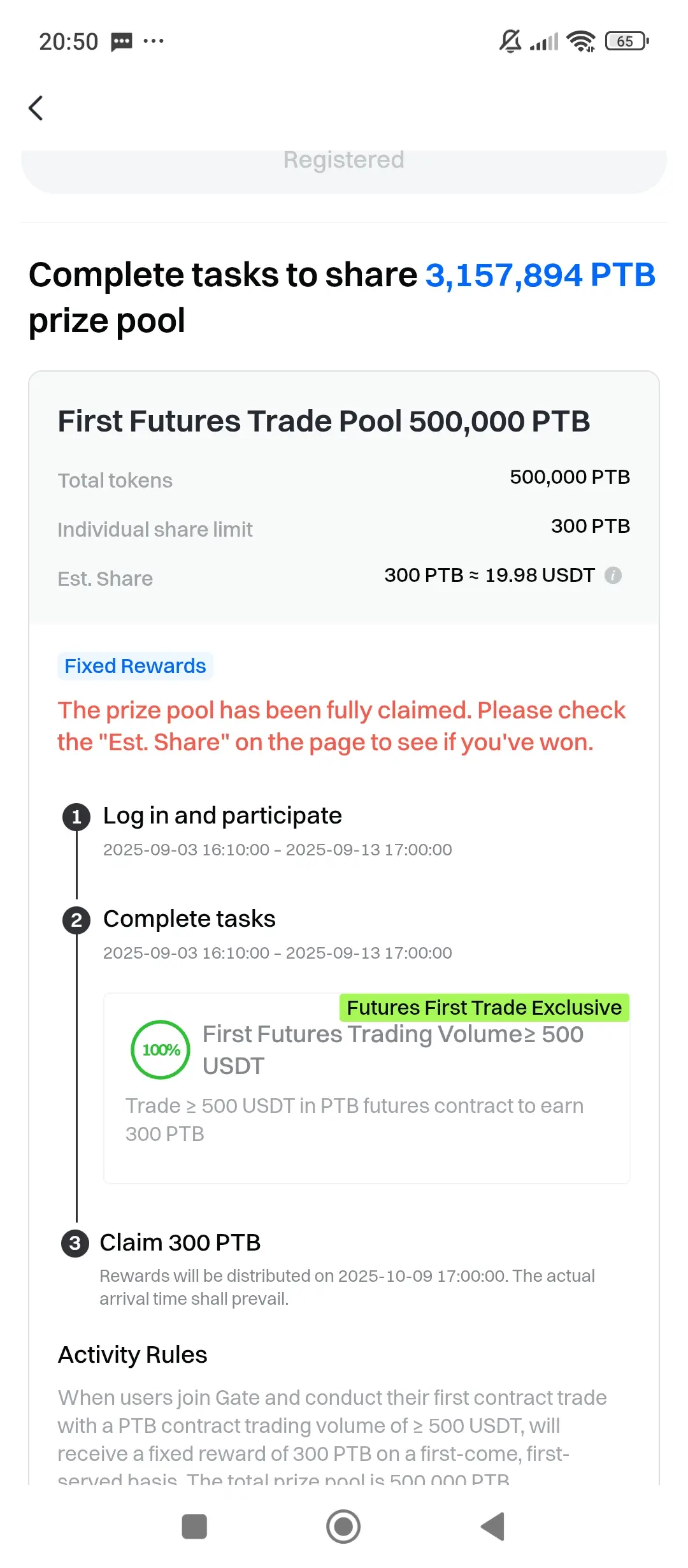Tap the Activity Rules heading
This screenshot has width=688, height=1568.
133,1354
